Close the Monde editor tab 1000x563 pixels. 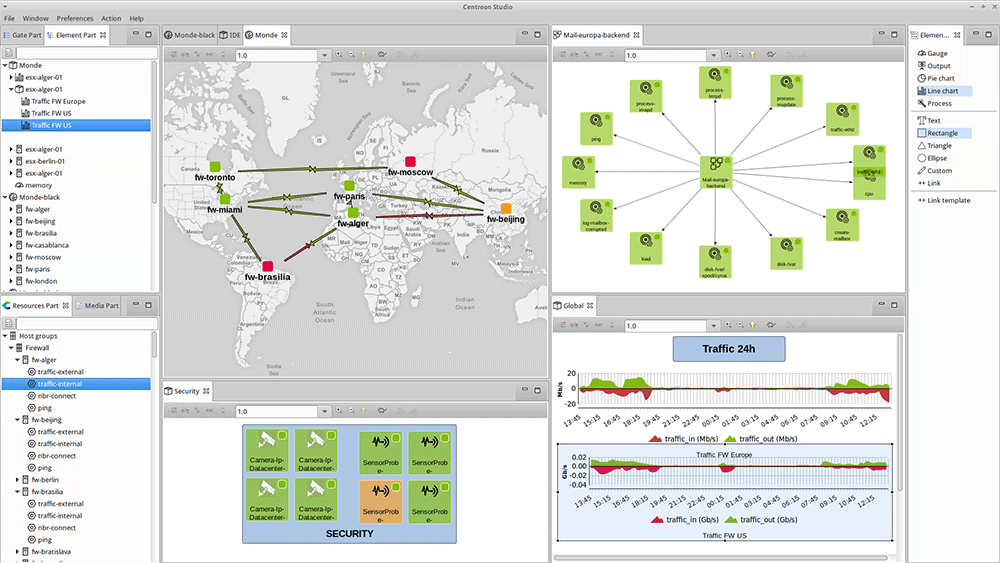[x=284, y=35]
